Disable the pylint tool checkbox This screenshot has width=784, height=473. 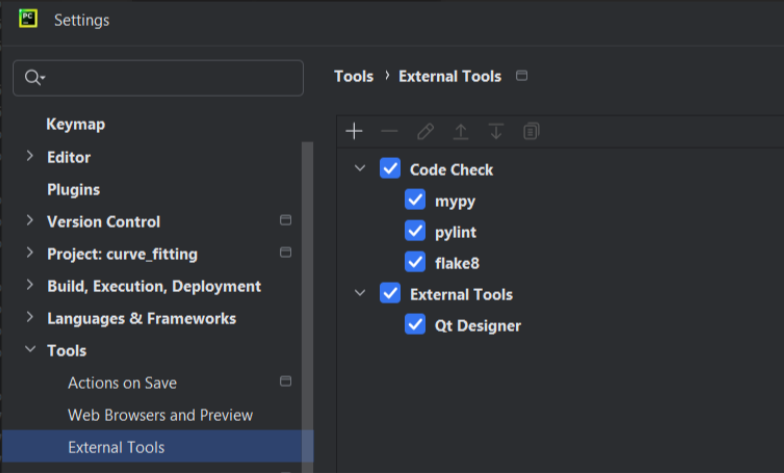pyautogui.click(x=415, y=231)
